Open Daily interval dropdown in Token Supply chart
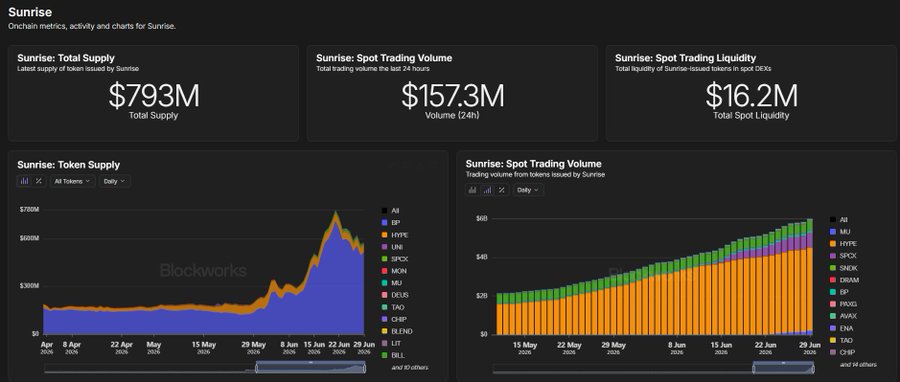Viewport: 900px width, 382px height. 115,181
